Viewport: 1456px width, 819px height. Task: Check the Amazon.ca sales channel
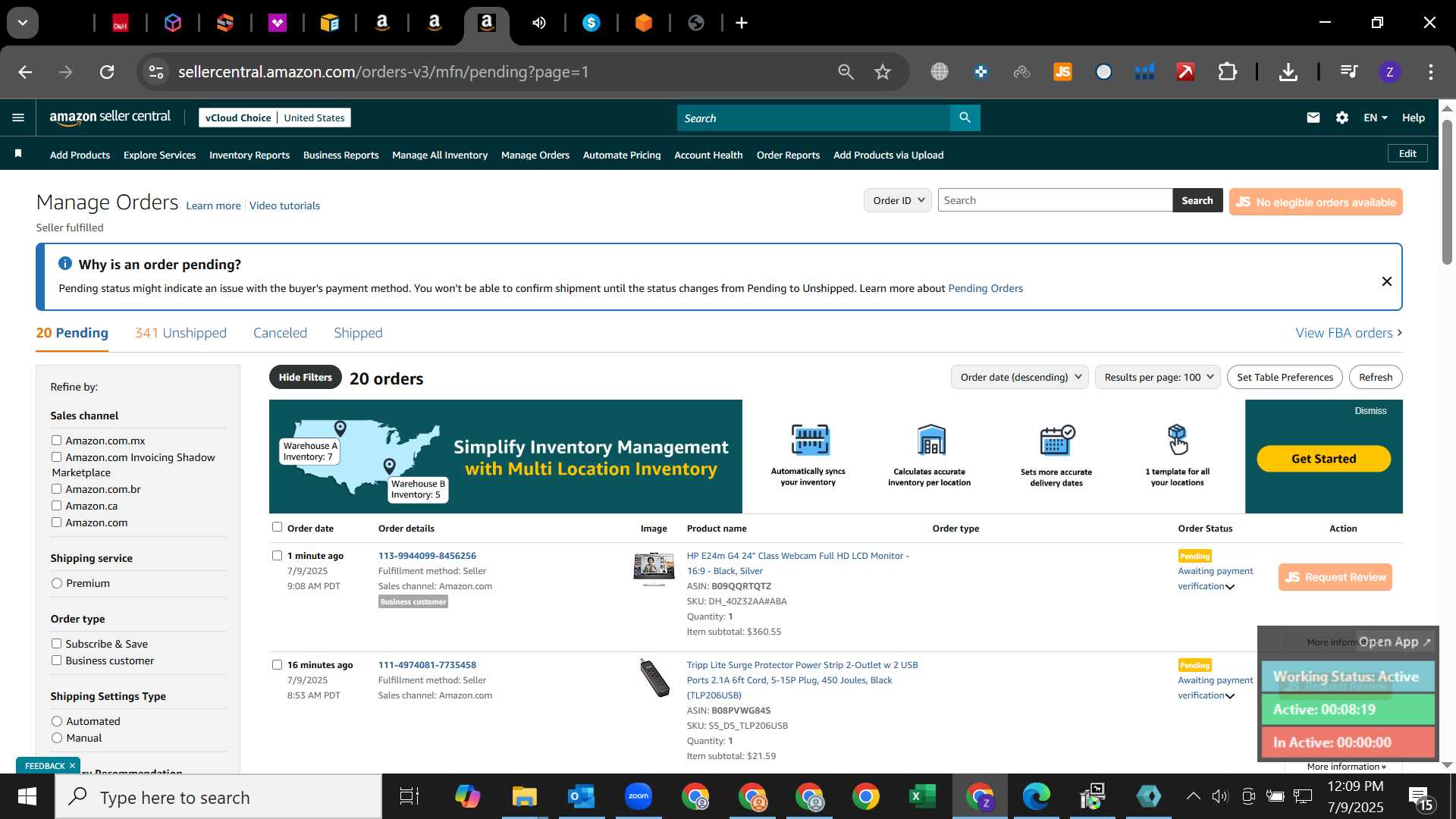56,505
